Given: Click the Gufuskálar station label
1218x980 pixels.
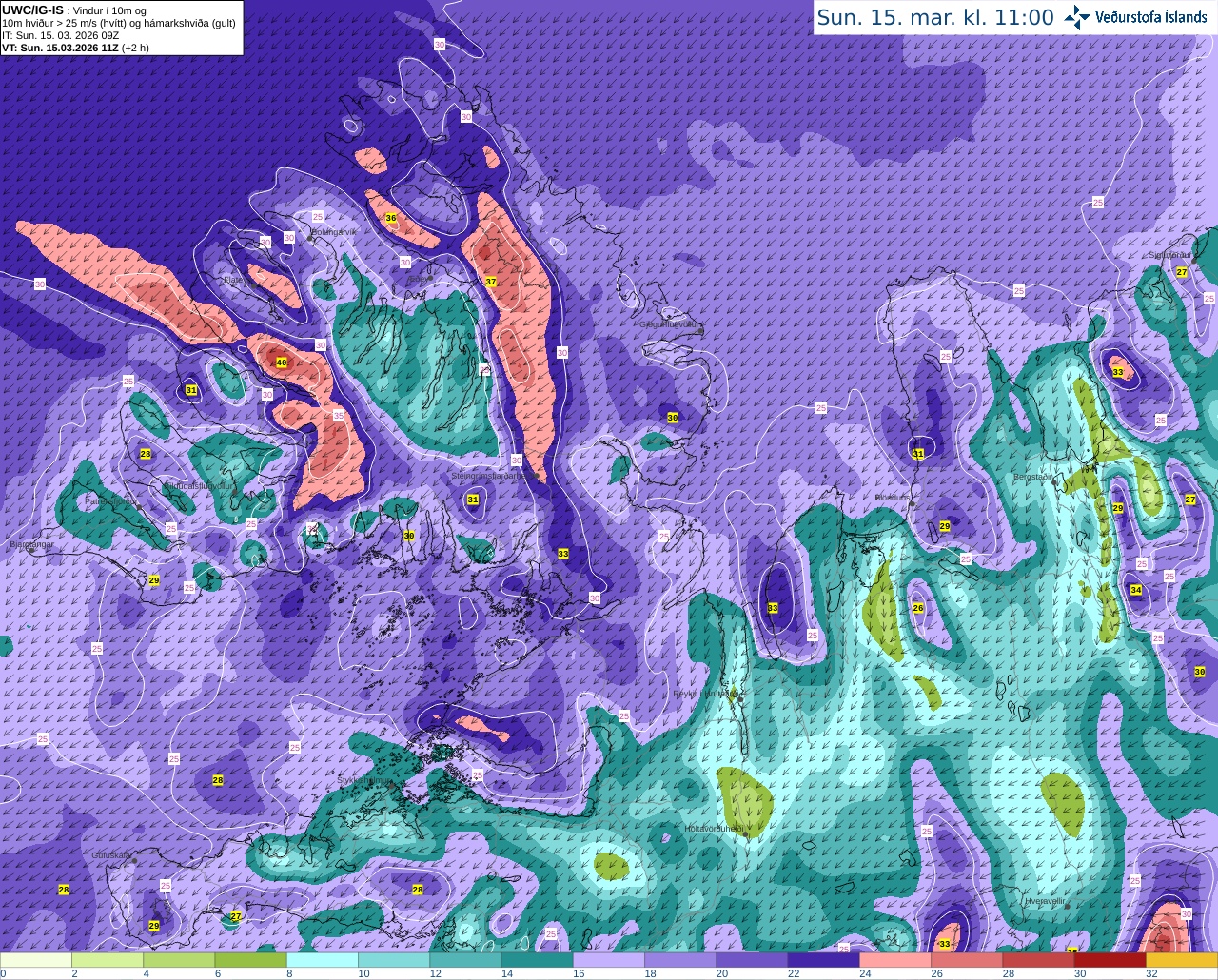Looking at the screenshot, I should click(111, 855).
